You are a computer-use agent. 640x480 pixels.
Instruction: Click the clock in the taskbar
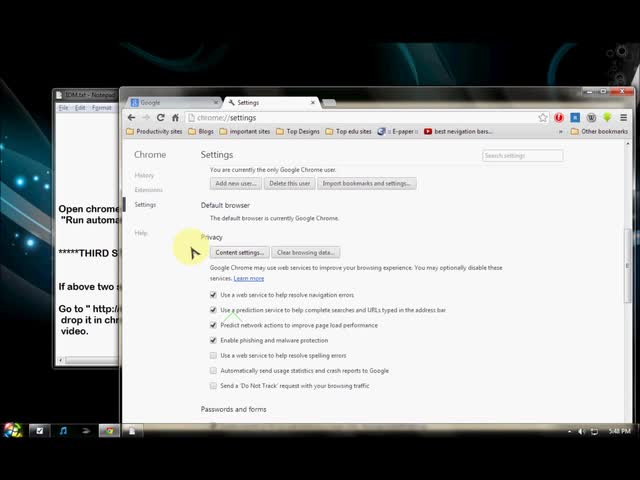(x=619, y=431)
